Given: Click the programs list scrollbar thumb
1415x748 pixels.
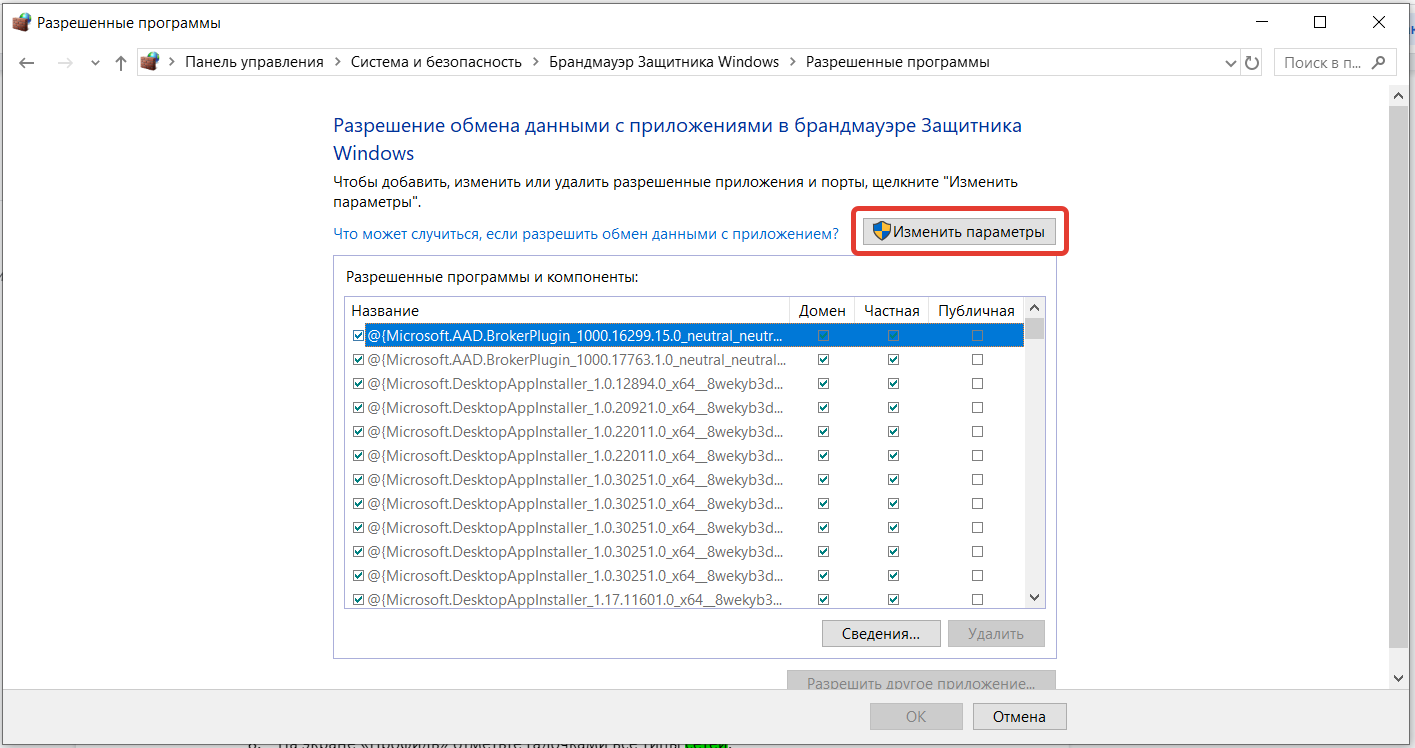Looking at the screenshot, I should 1036,329.
